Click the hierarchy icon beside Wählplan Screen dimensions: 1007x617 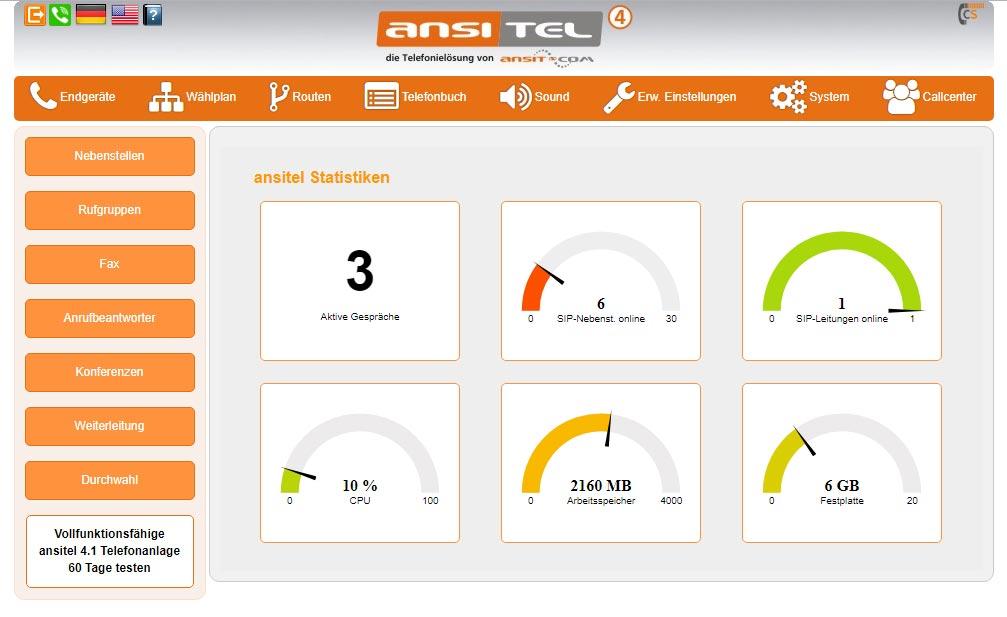(166, 97)
